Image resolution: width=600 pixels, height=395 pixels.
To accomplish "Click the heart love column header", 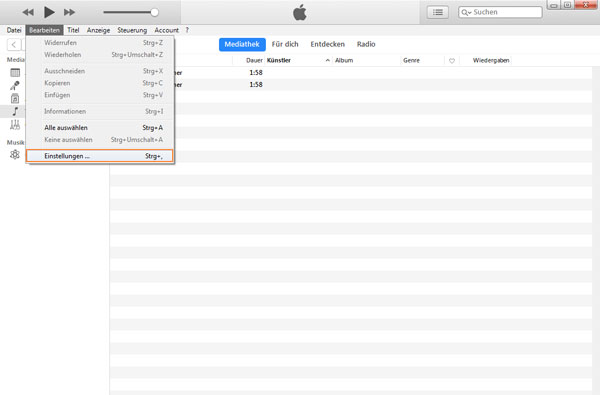I will click(x=452, y=61).
